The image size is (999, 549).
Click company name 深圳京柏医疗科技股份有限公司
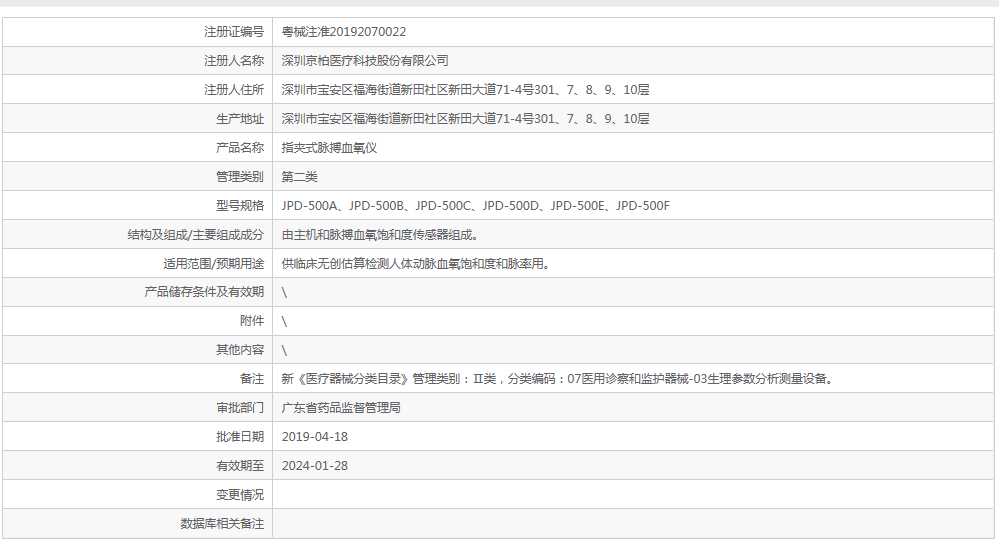[x=365, y=61]
